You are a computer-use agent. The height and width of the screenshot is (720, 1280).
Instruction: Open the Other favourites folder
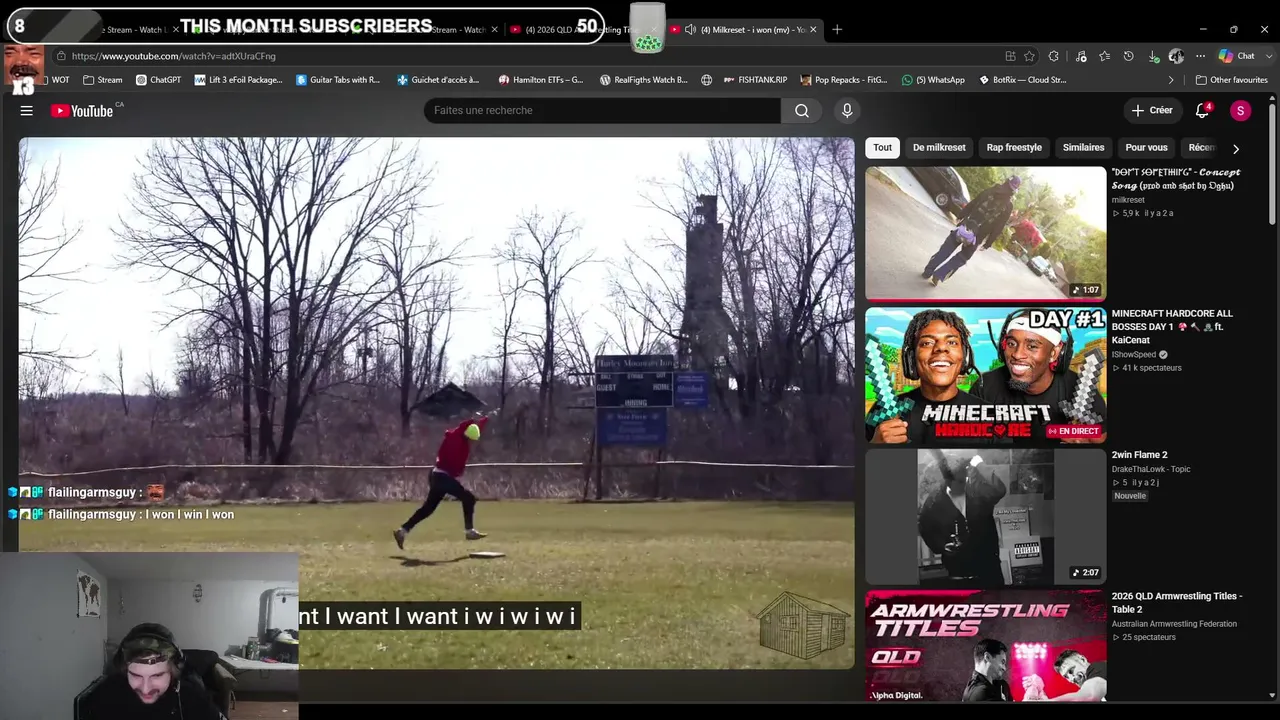pos(1231,80)
